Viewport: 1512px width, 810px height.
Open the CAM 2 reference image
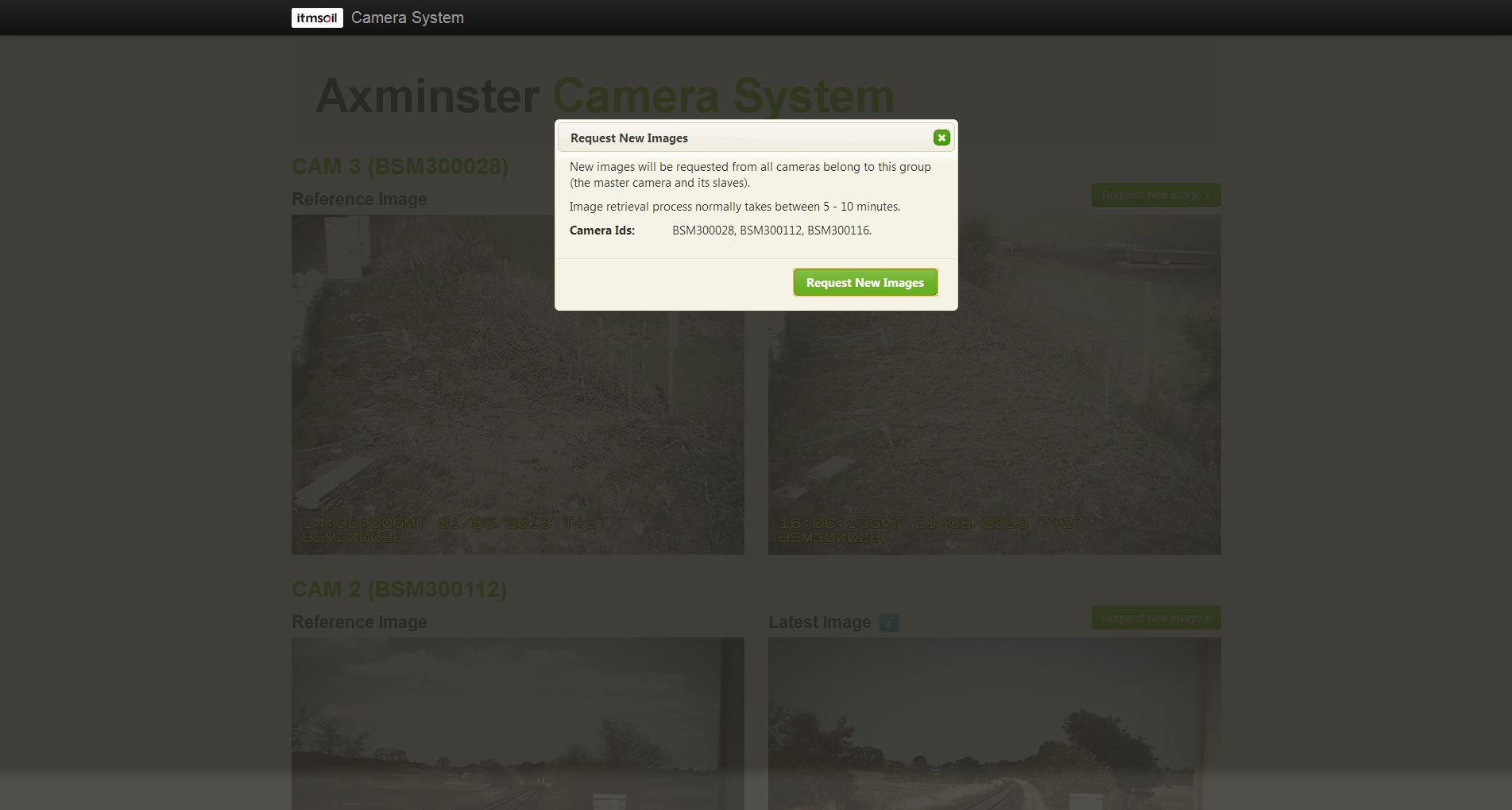[517, 723]
